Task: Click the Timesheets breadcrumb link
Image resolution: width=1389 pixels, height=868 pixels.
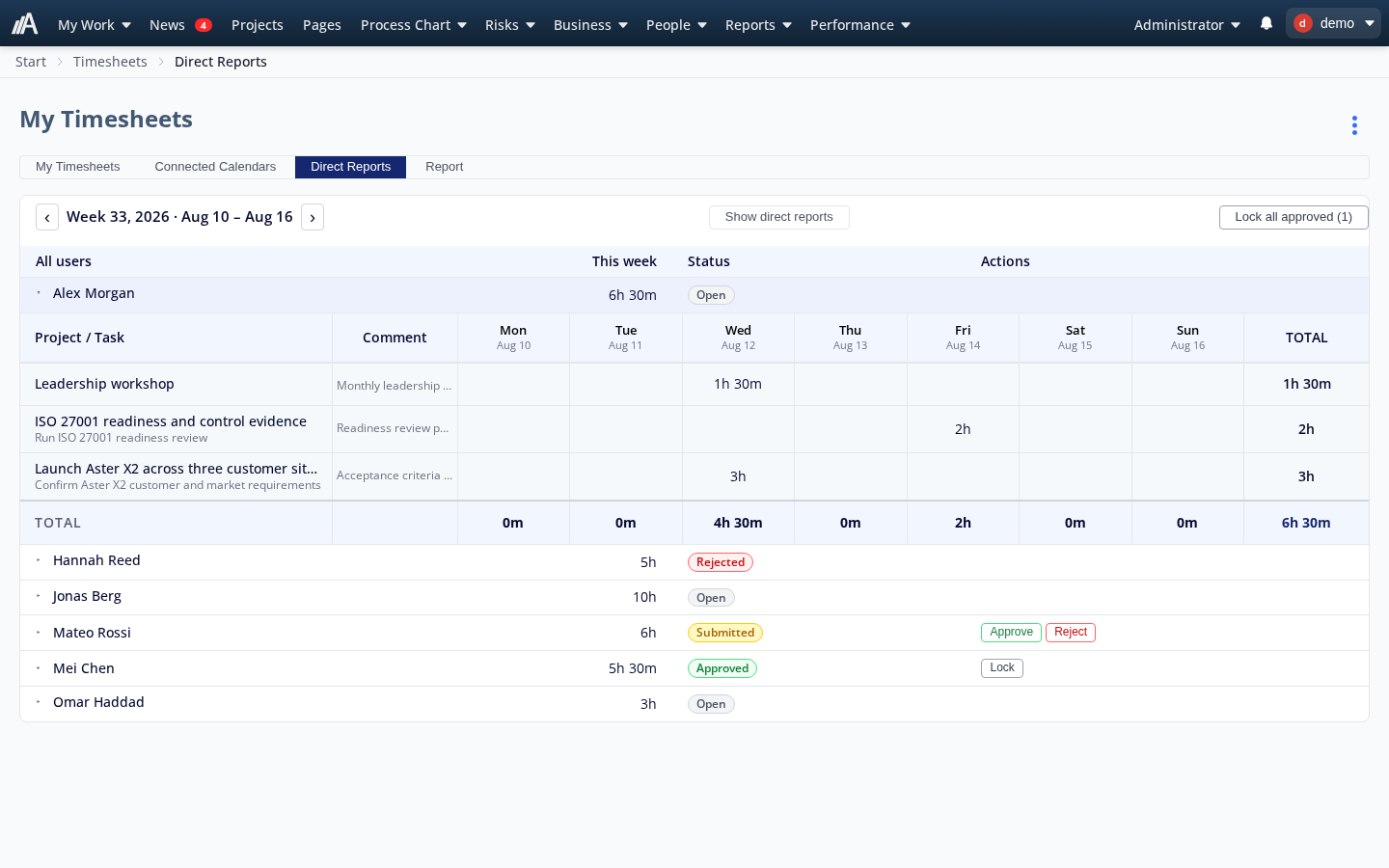Action: point(110,62)
